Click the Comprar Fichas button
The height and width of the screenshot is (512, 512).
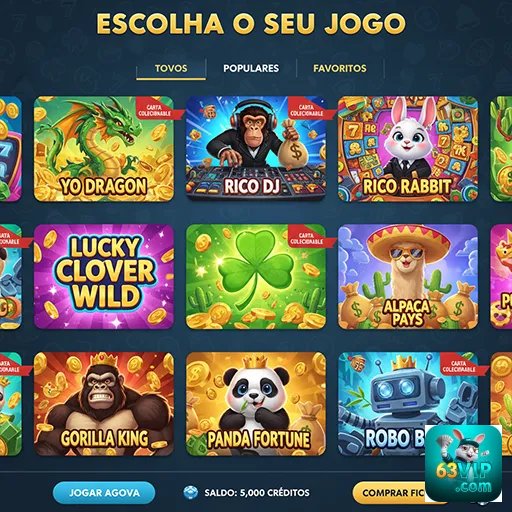[x=388, y=493]
